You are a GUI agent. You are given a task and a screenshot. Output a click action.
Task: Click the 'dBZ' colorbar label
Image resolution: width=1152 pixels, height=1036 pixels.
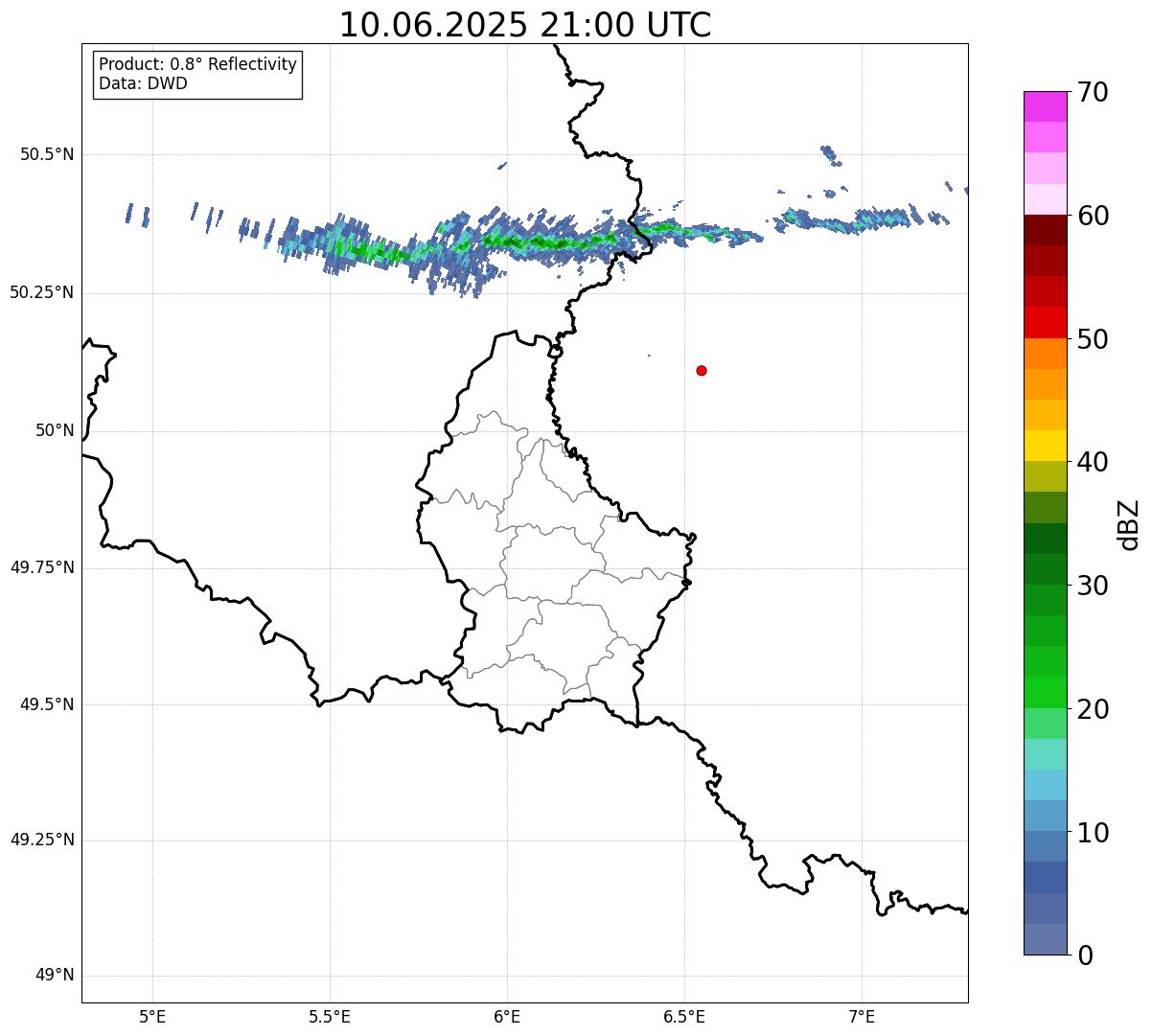(x=1130, y=524)
